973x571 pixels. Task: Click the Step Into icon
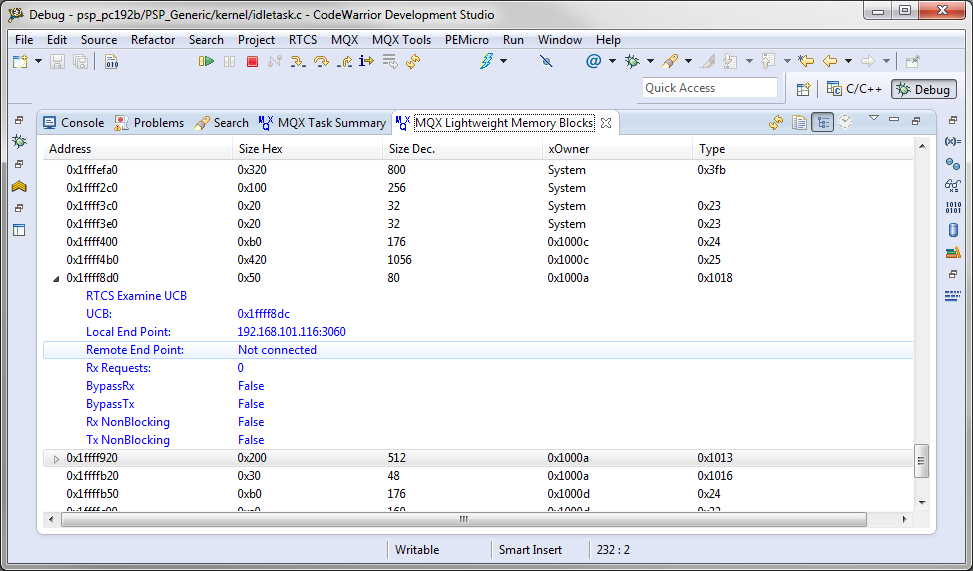click(x=298, y=62)
